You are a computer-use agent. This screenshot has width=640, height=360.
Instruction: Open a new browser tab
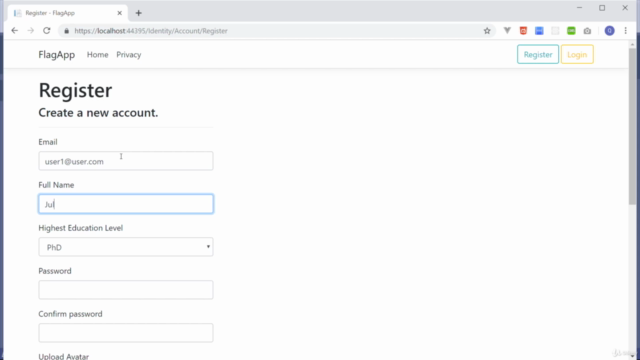click(x=139, y=13)
